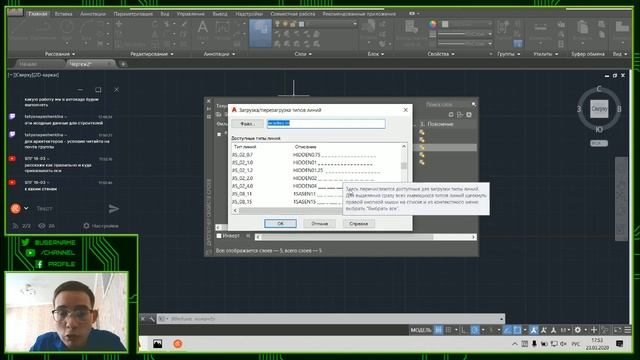
Task: Click the layer search magnifier icon
Action: [473, 104]
